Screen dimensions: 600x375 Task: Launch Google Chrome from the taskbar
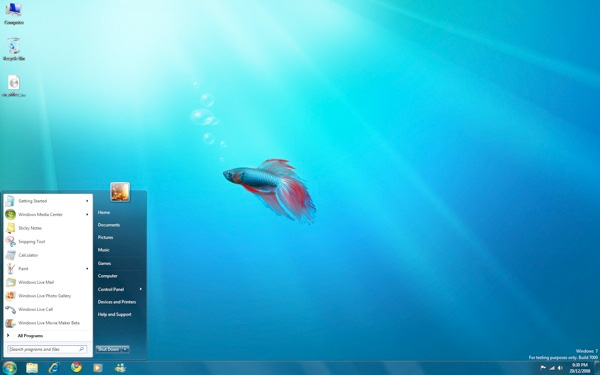pos(76,367)
